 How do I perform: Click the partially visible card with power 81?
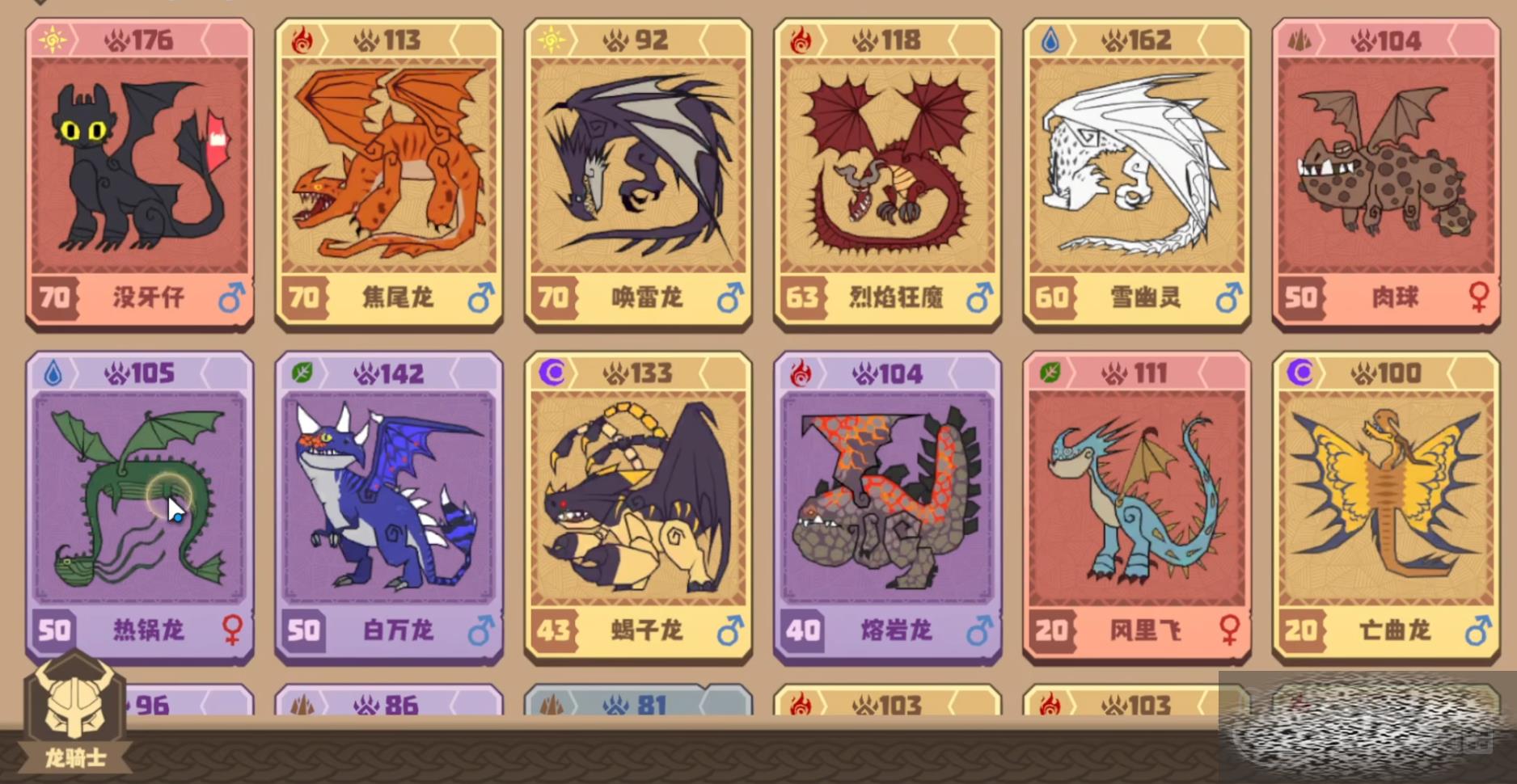pyautogui.click(x=639, y=700)
